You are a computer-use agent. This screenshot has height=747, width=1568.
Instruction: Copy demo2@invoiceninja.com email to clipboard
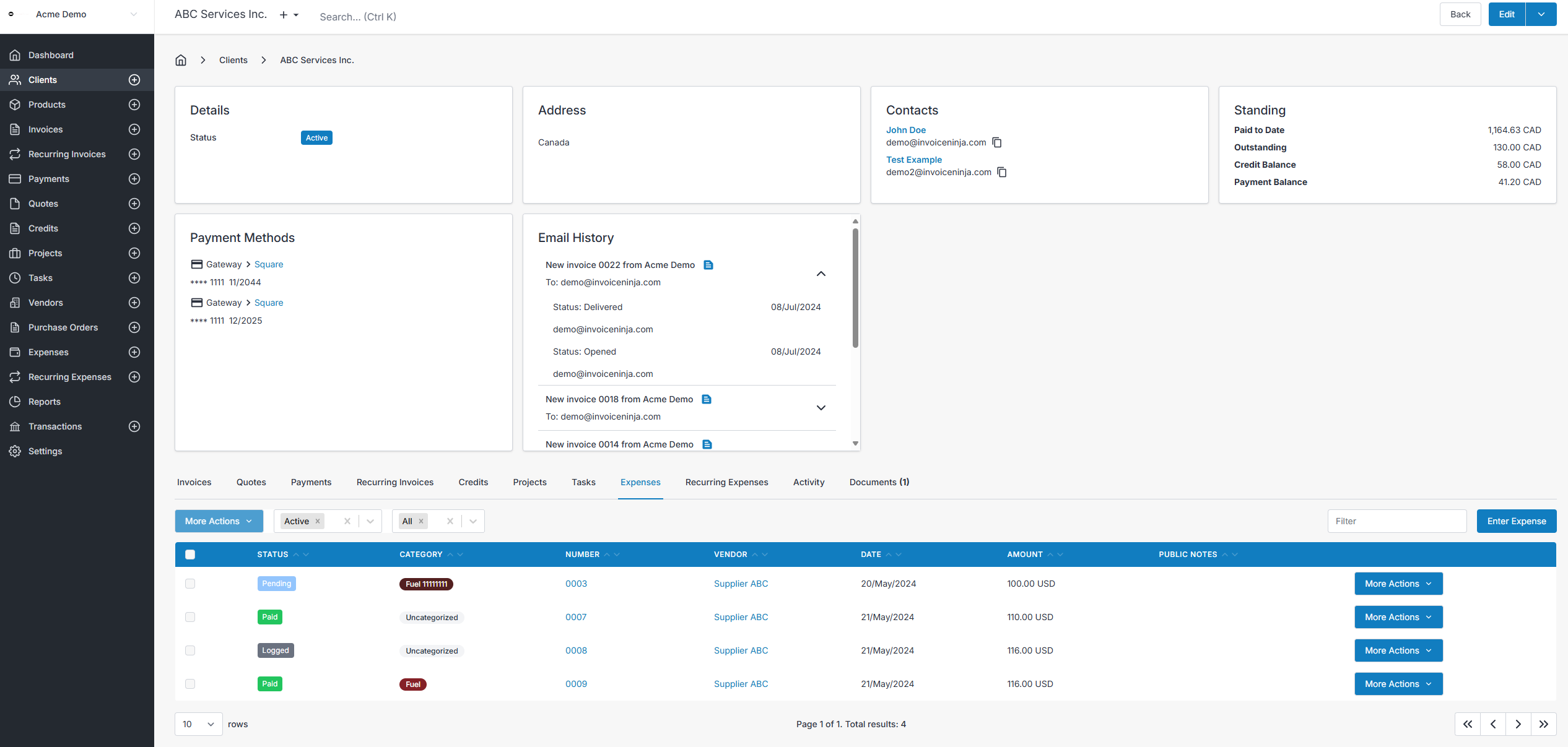pyautogui.click(x=1002, y=172)
